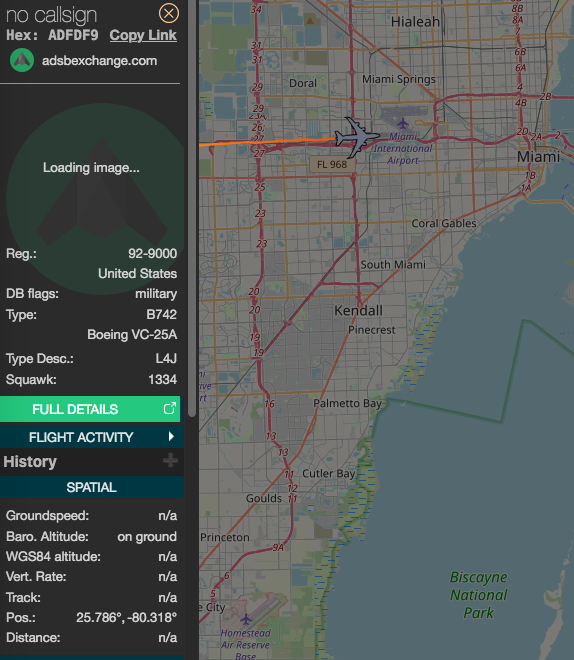Open the adsbexchange.com link text
This screenshot has width=574, height=660.
tap(99, 61)
